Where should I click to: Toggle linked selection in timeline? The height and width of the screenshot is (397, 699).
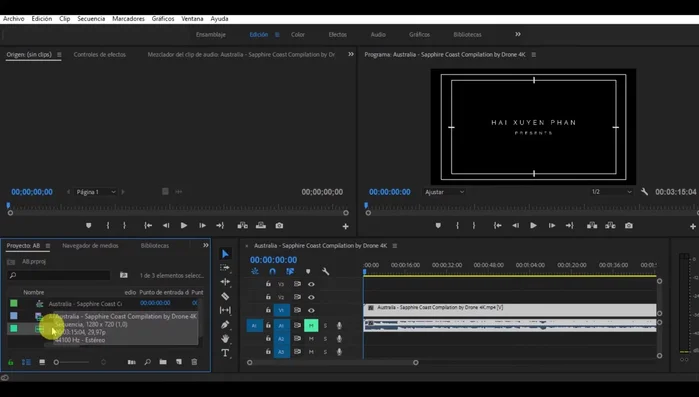[x=290, y=271]
